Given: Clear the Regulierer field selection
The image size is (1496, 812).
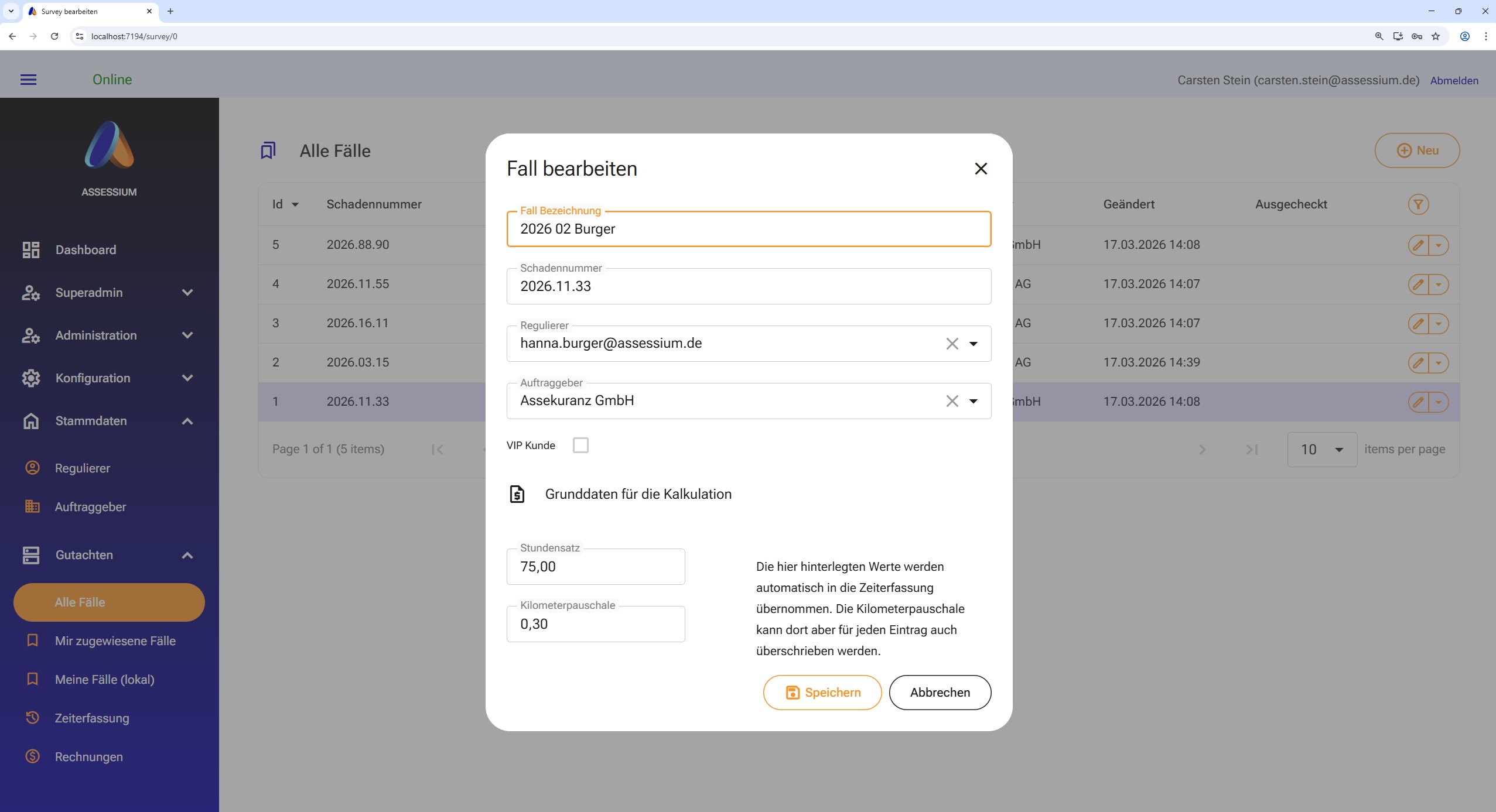Looking at the screenshot, I should 952,344.
